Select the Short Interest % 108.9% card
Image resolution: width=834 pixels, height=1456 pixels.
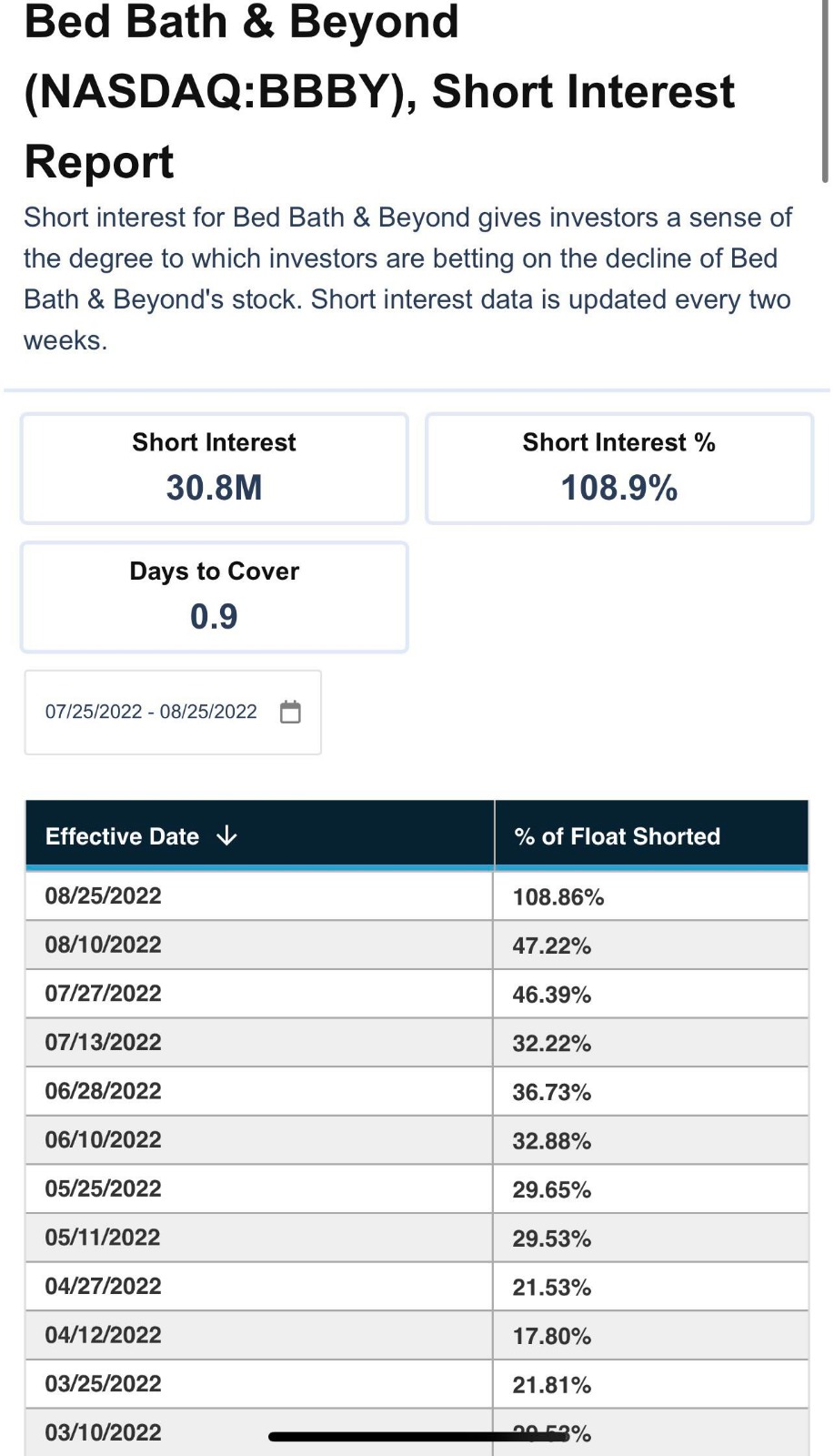[619, 469]
